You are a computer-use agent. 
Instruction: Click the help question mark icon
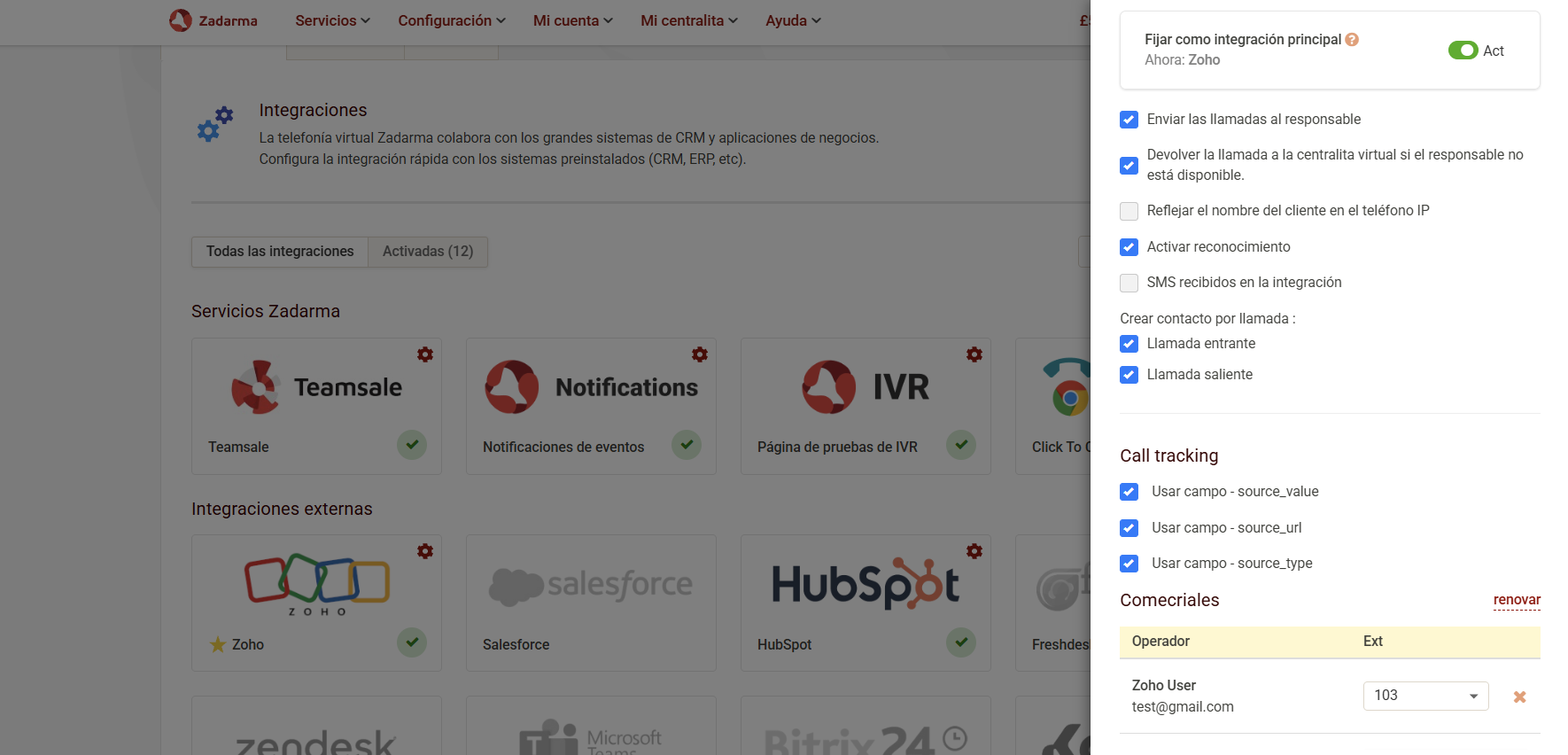tap(1352, 39)
